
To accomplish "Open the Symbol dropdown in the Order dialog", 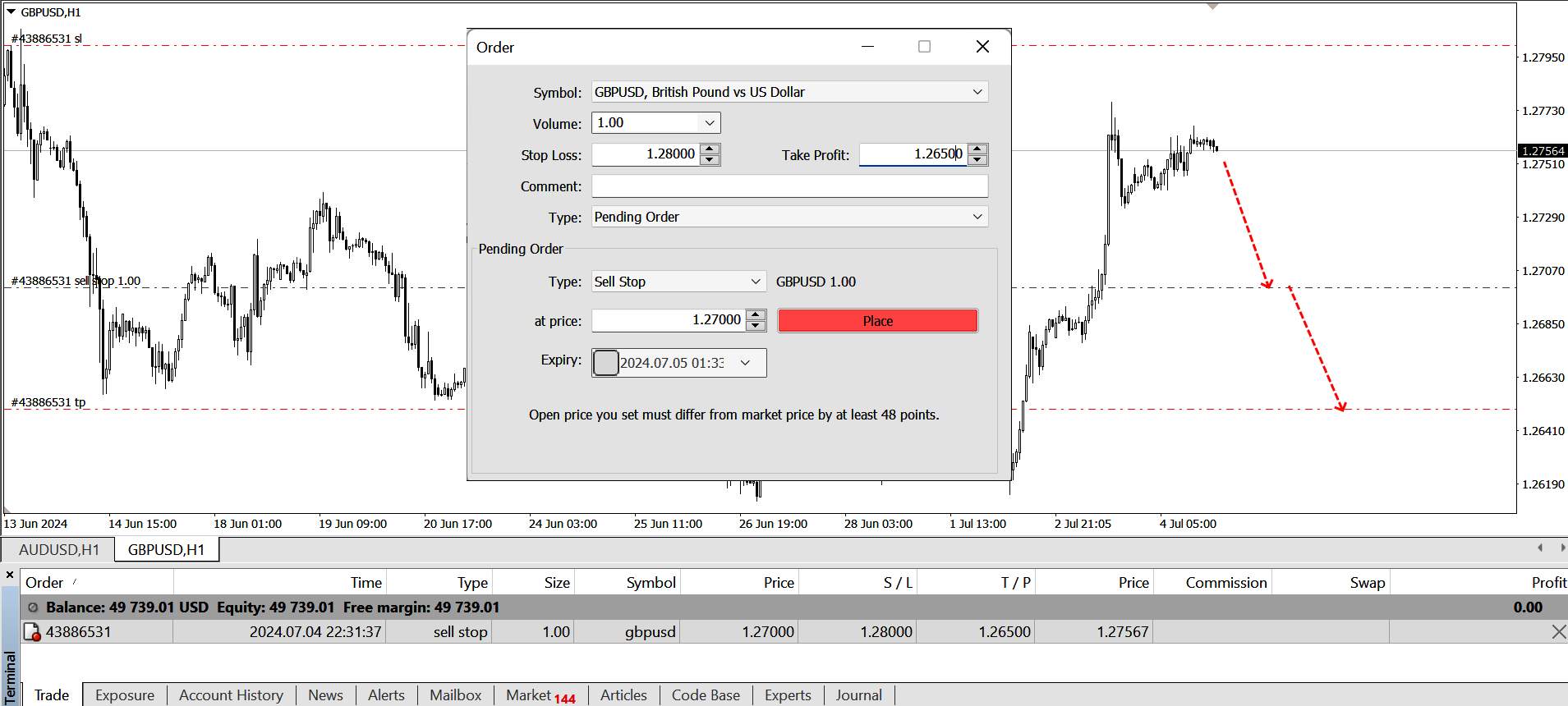I will click(977, 92).
